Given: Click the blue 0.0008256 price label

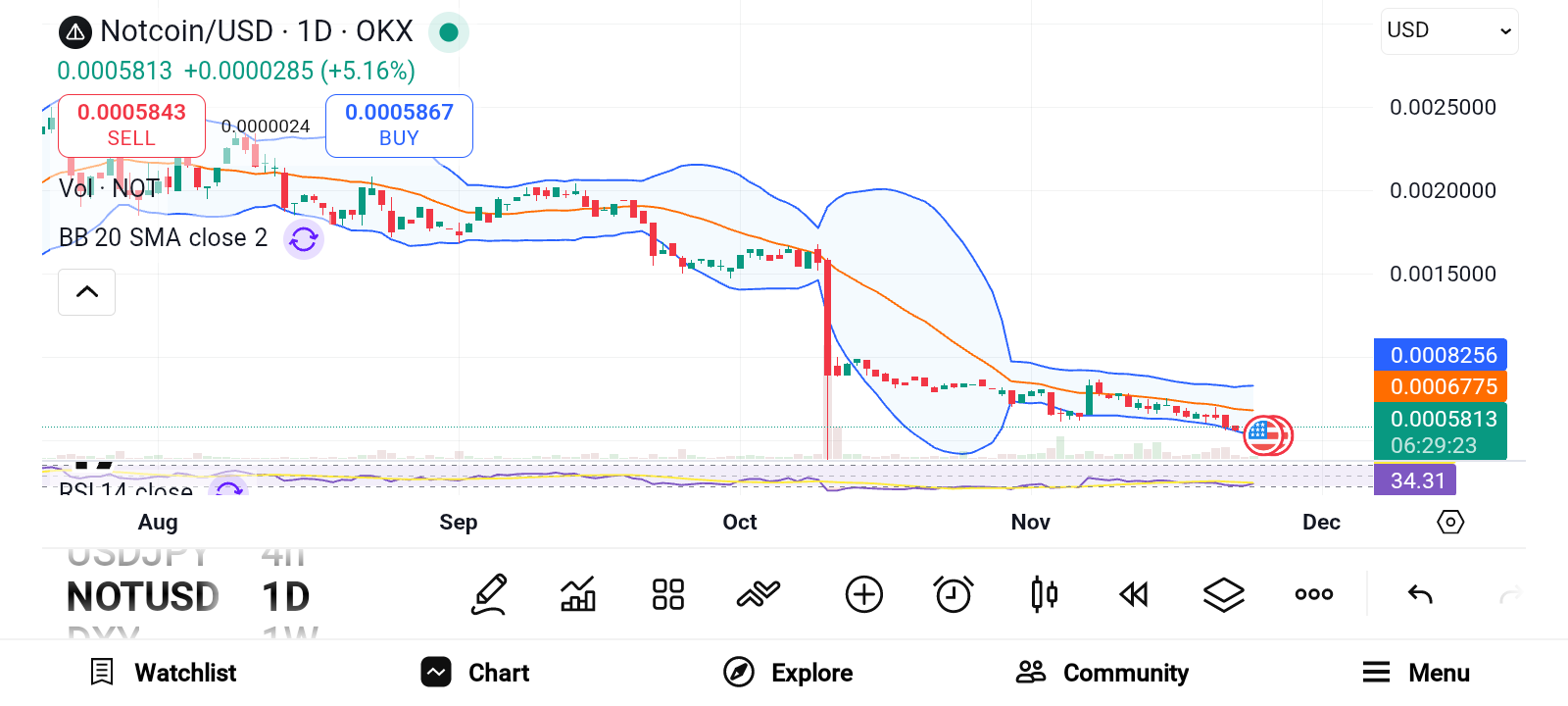Looking at the screenshot, I should pos(1441,355).
